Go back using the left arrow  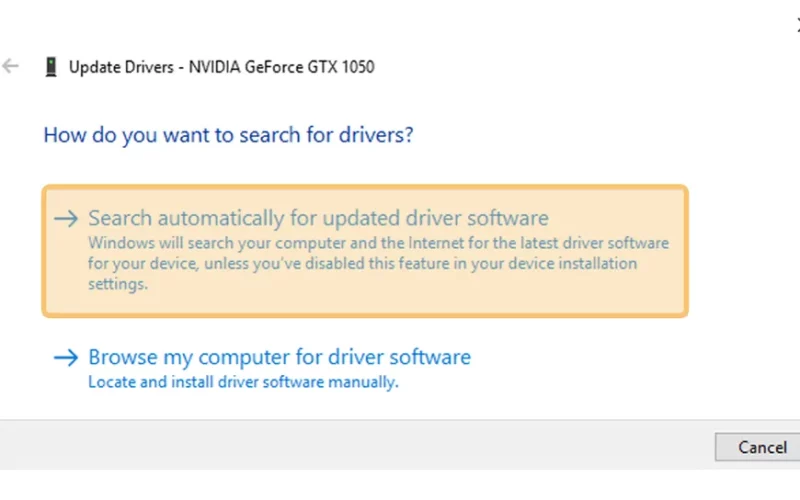click(x=10, y=66)
